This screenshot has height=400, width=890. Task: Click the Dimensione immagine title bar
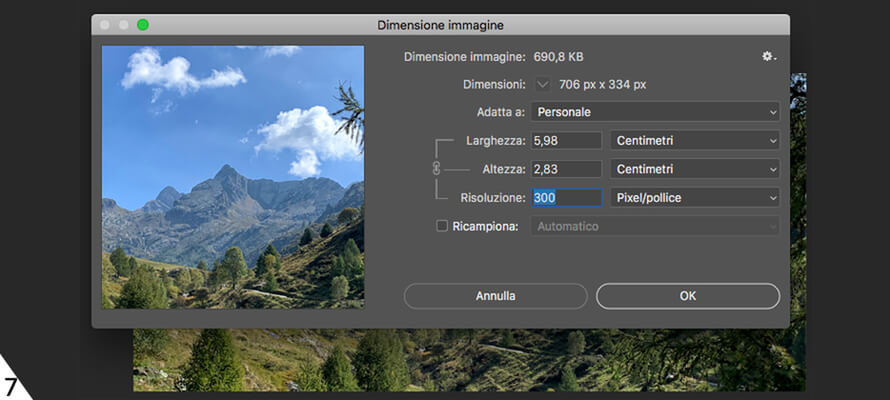click(440, 24)
